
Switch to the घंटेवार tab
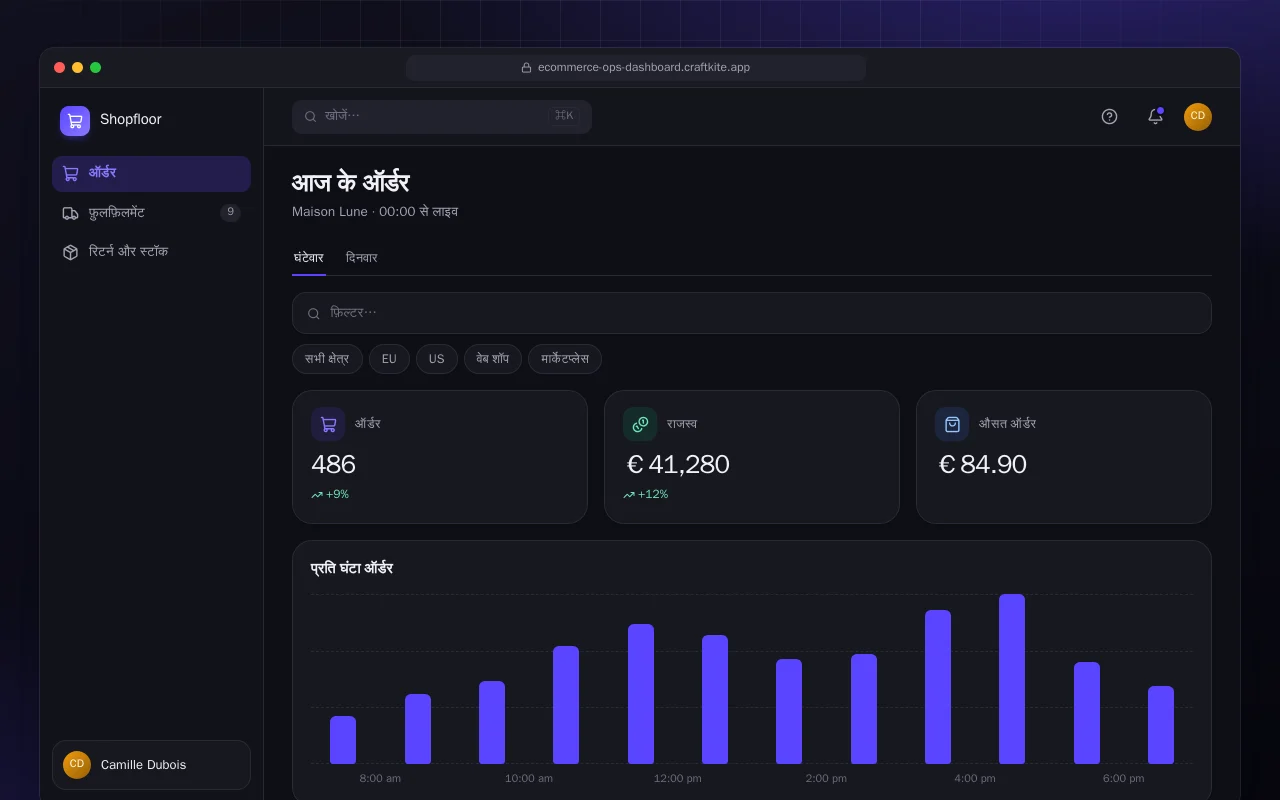click(x=309, y=258)
